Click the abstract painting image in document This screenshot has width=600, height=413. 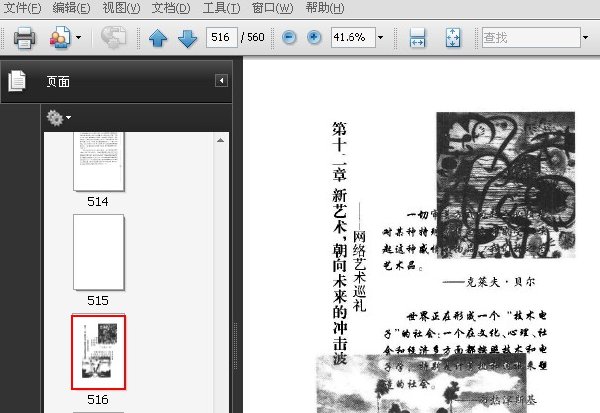506,185
